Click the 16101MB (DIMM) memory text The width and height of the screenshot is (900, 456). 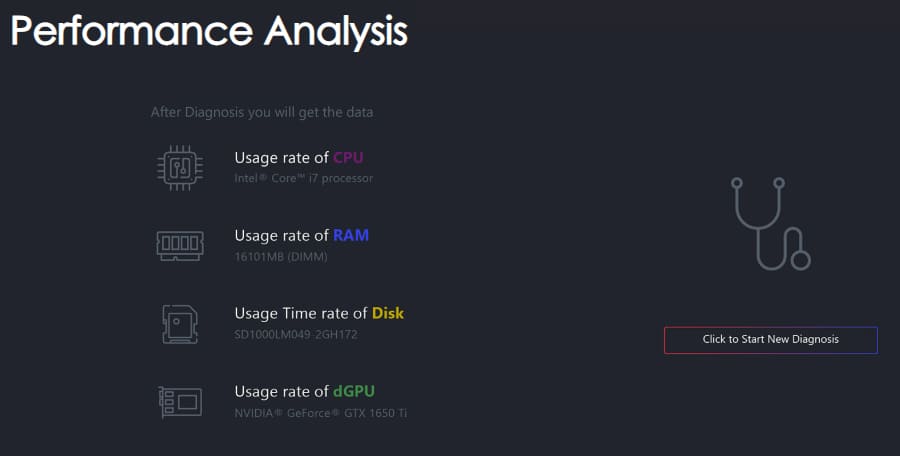point(281,256)
